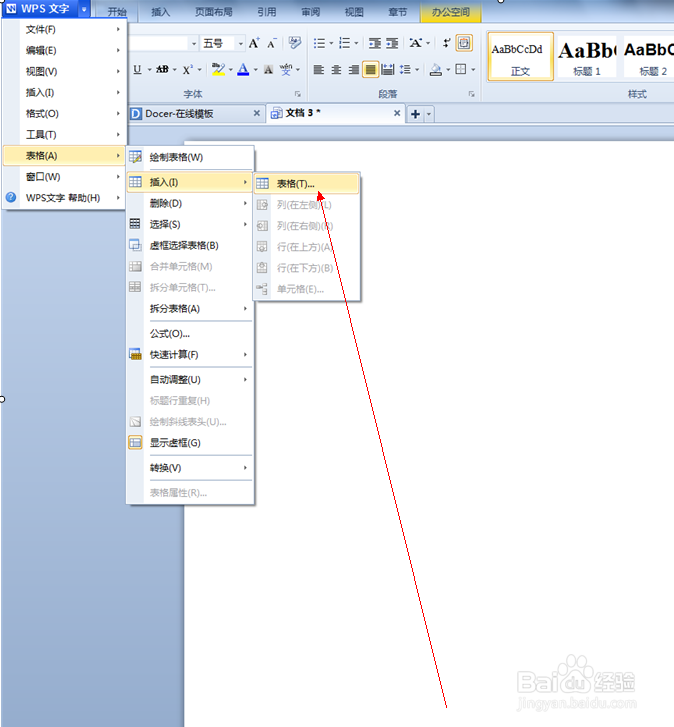Click the clear formatting icon
Screen dimensions: 674x727
294,43
